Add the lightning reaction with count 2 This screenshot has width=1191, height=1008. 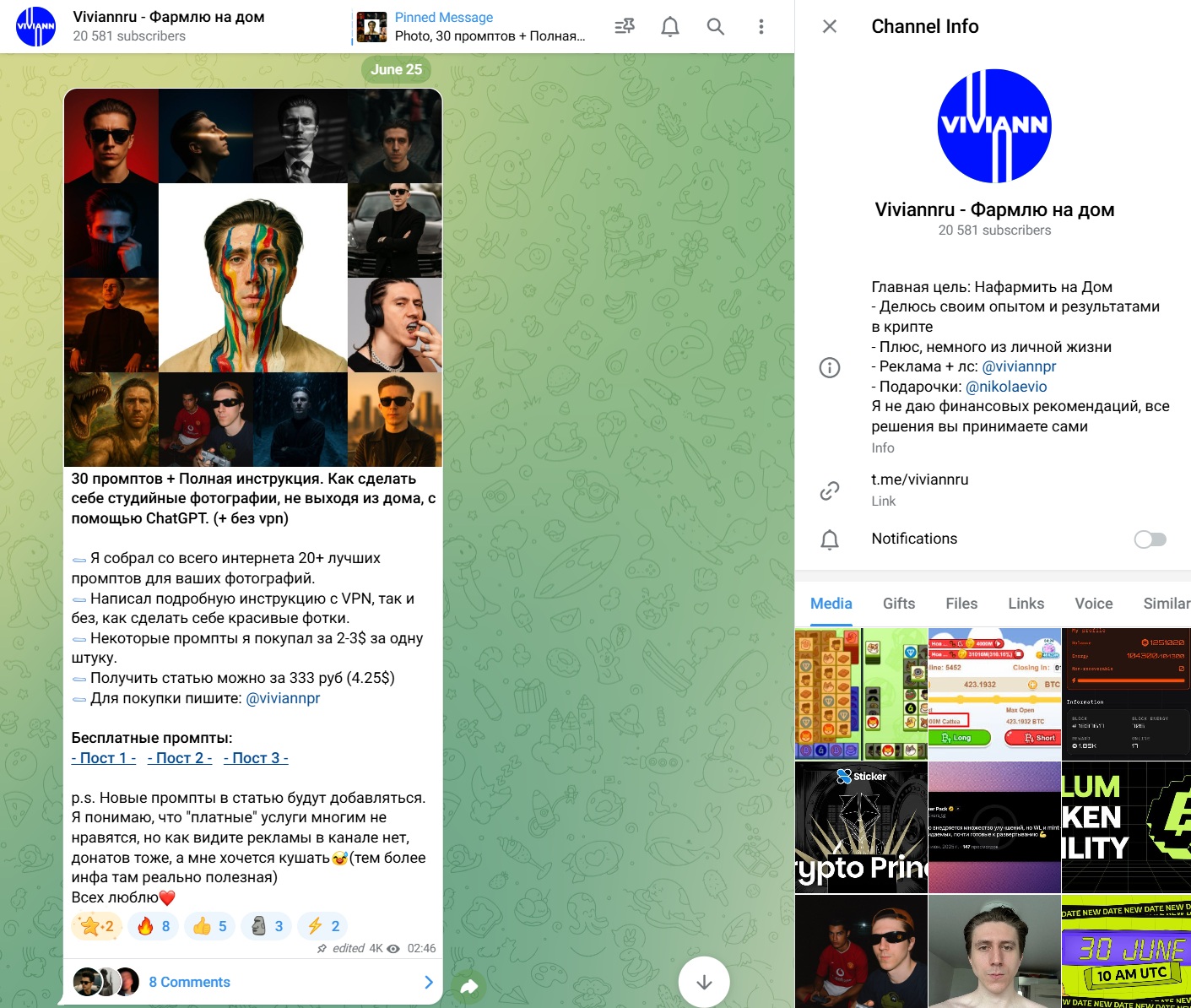322,926
